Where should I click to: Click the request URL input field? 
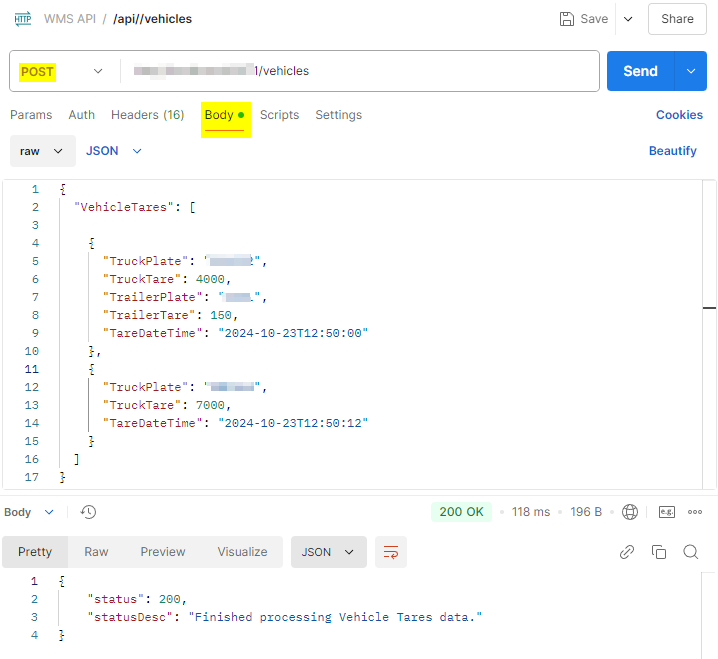359,71
